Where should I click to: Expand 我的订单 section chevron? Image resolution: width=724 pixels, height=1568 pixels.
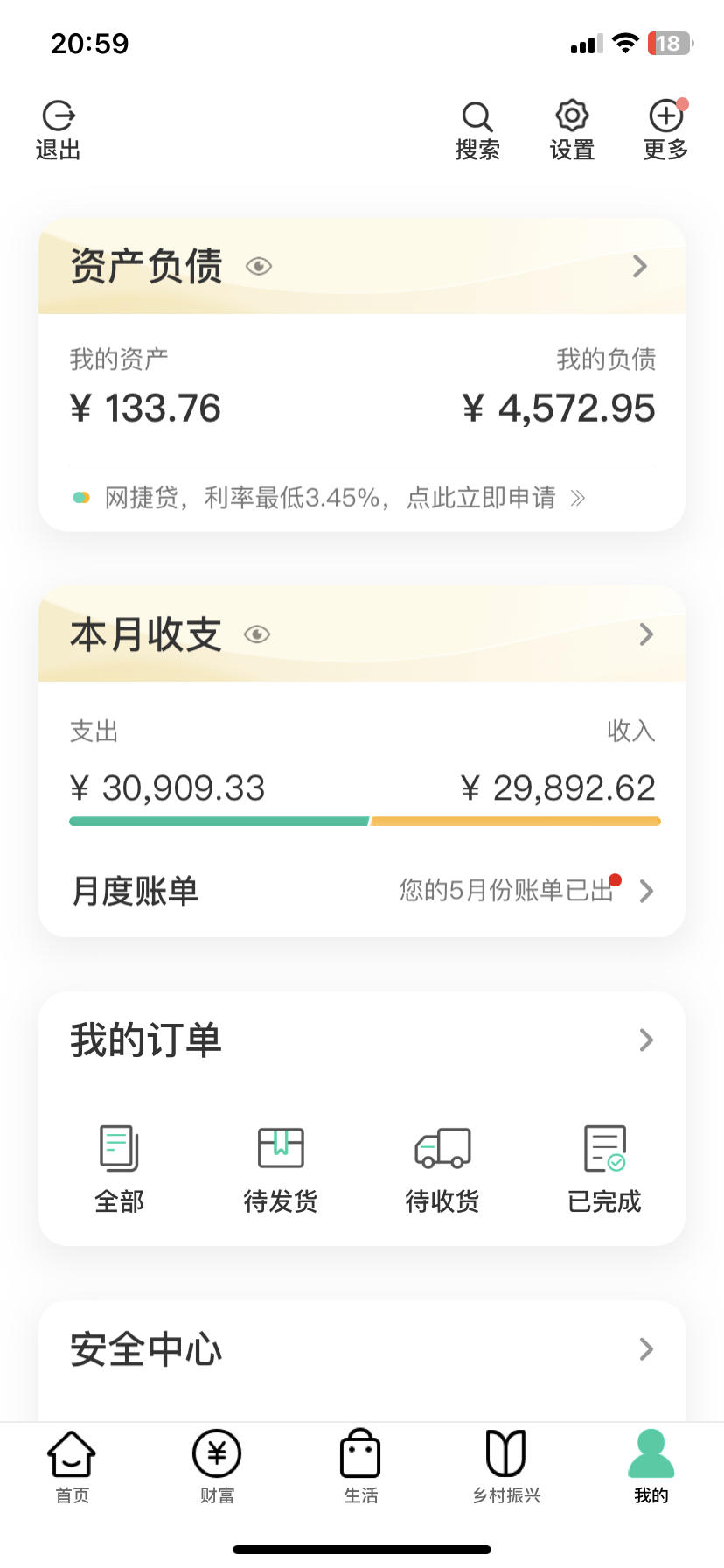[646, 1039]
